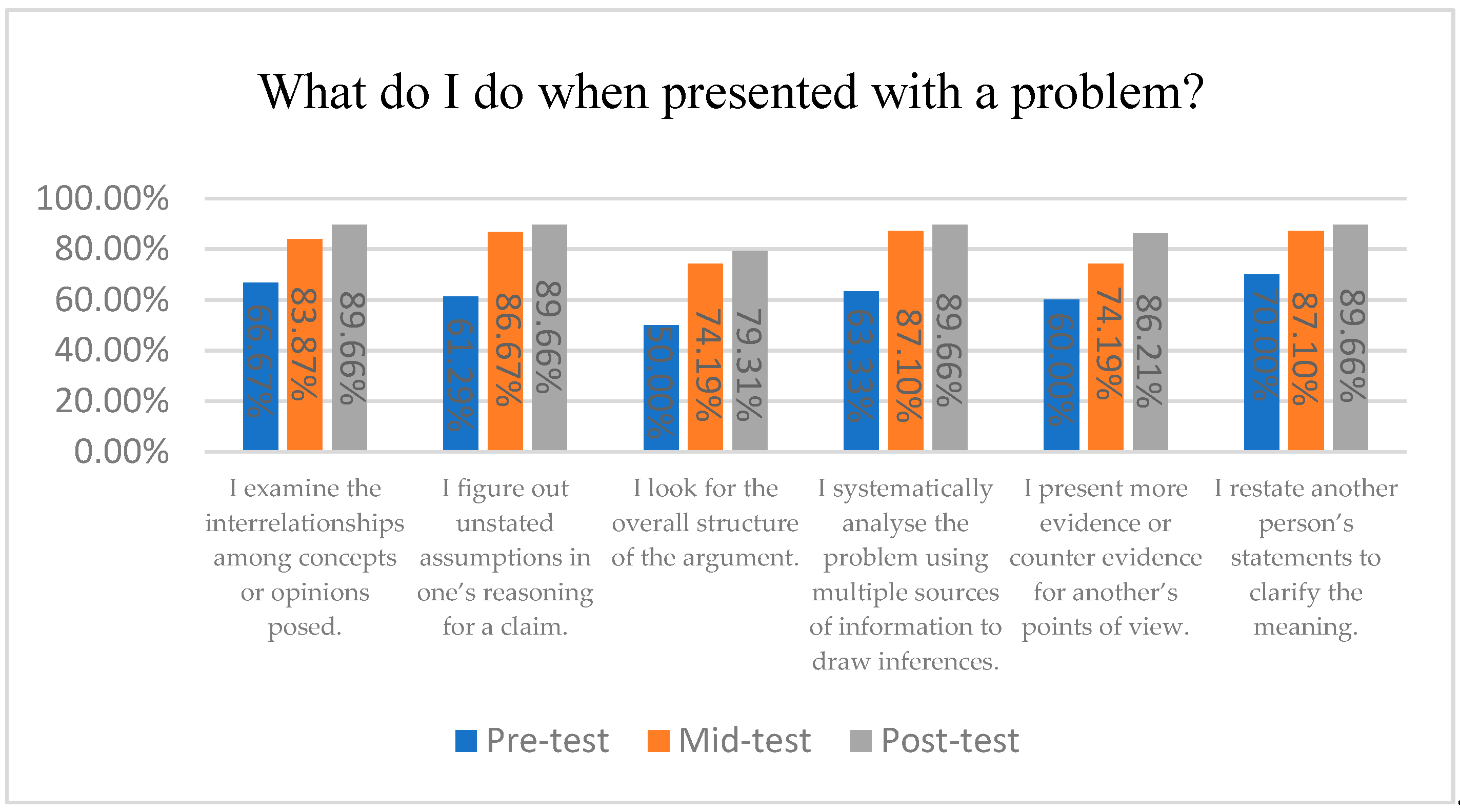Select the Mid-test legend label
This screenshot has width=1460, height=812.
[745, 741]
